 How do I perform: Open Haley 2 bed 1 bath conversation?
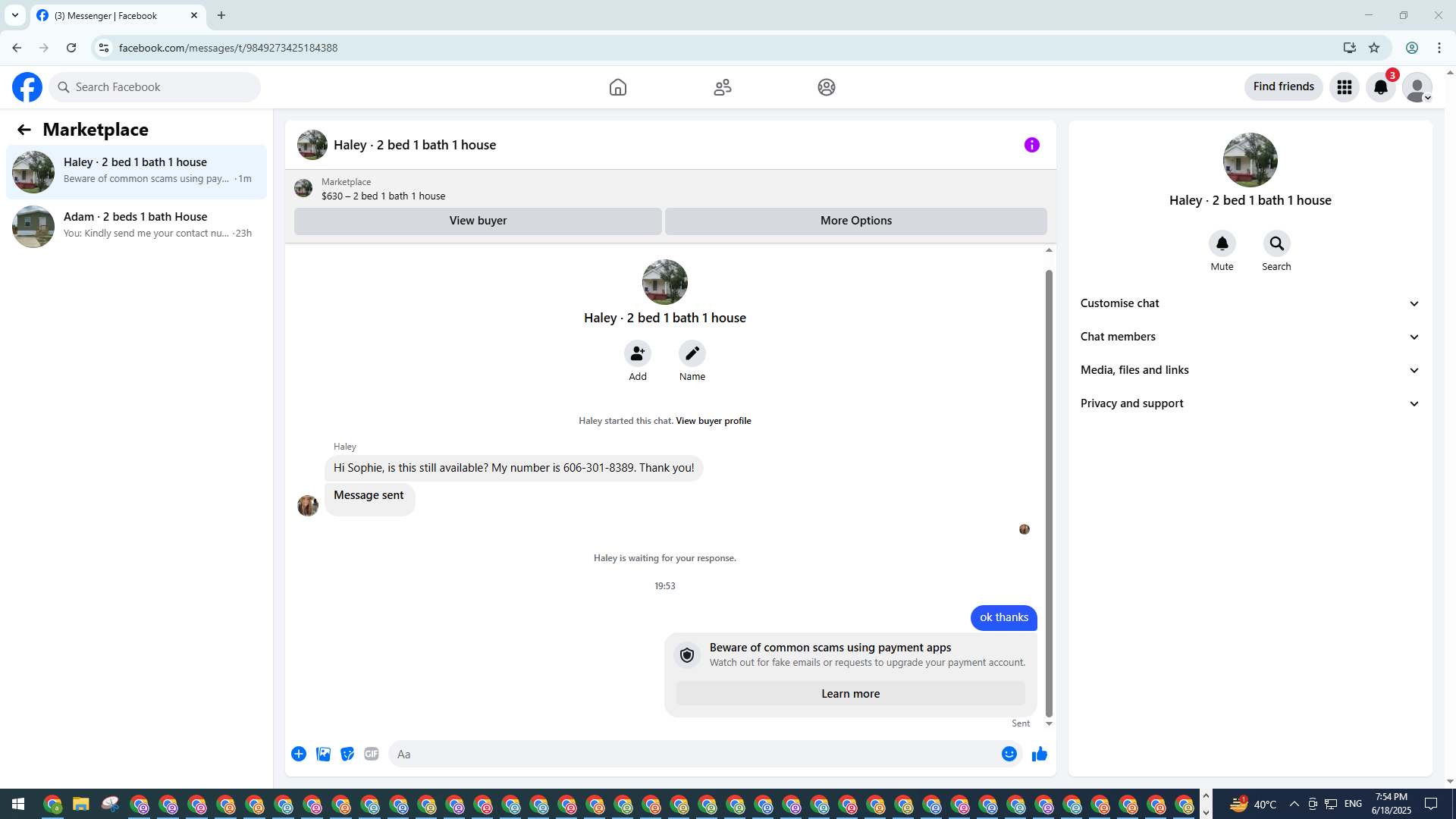pyautogui.click(x=136, y=171)
